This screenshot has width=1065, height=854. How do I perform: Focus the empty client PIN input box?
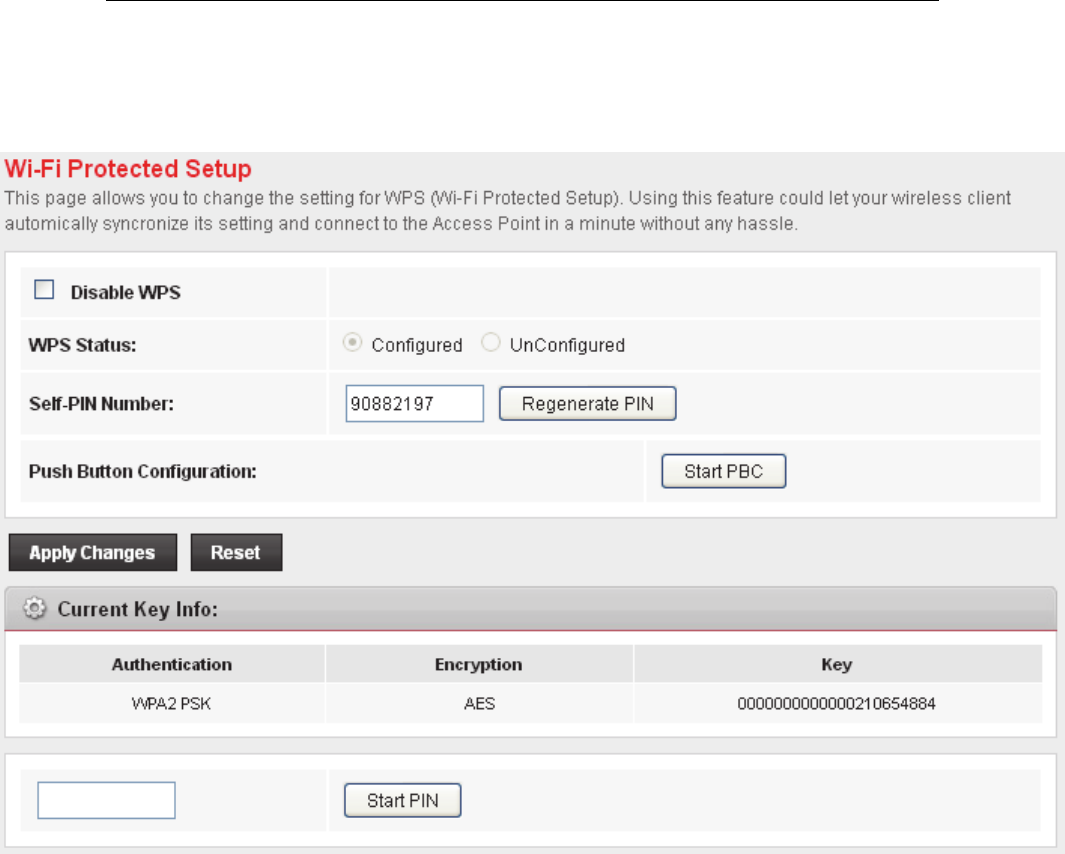(106, 801)
